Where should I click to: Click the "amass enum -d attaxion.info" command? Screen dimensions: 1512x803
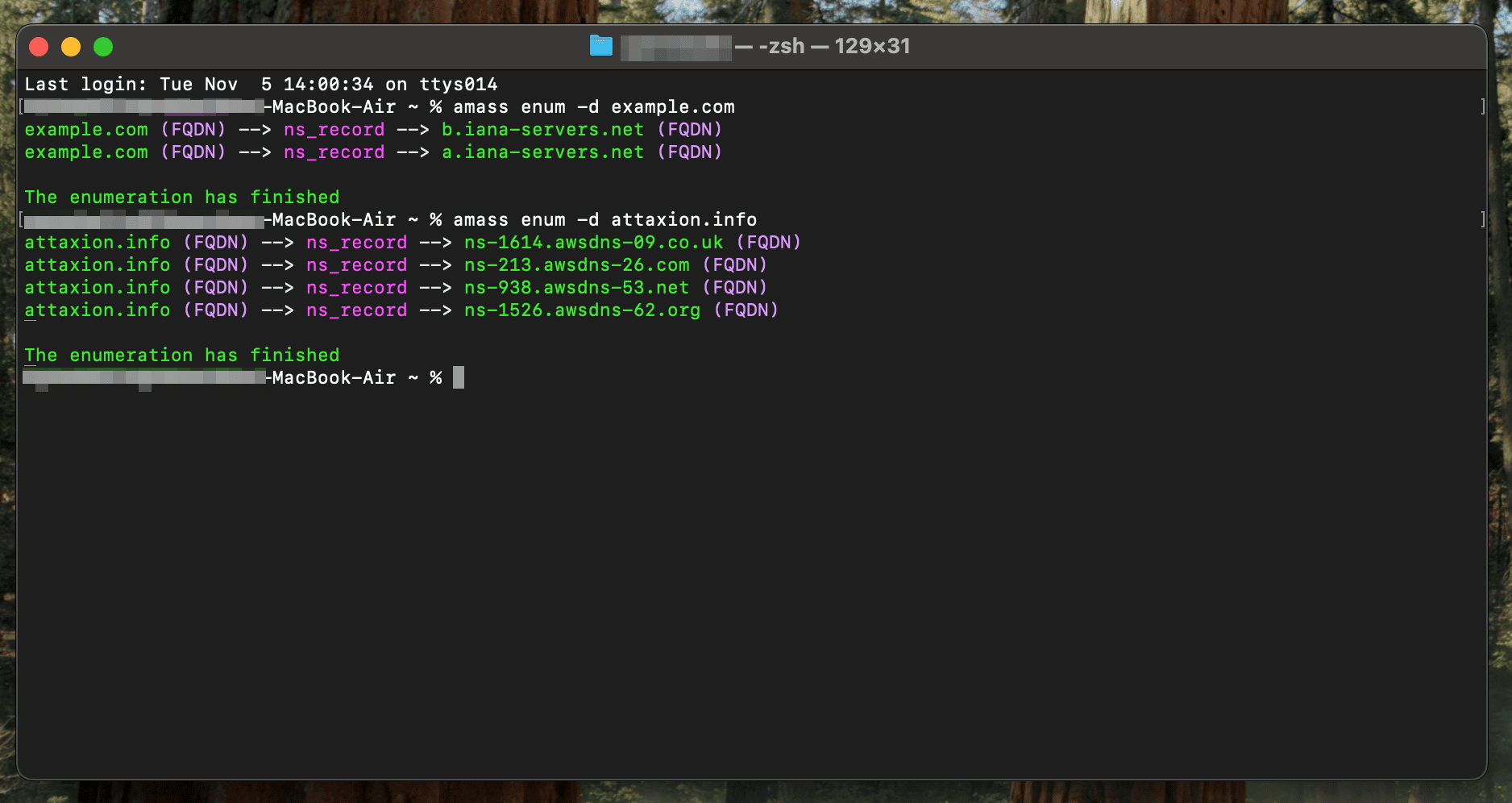pyautogui.click(x=604, y=220)
